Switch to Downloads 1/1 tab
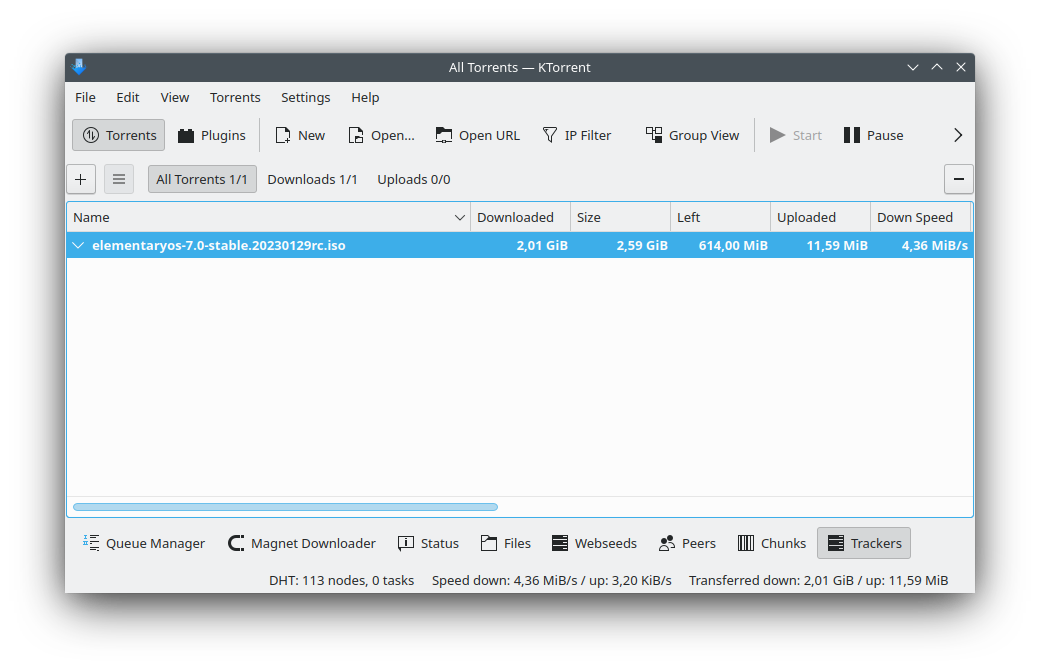Viewport: 1040px width, 670px height. 312,179
